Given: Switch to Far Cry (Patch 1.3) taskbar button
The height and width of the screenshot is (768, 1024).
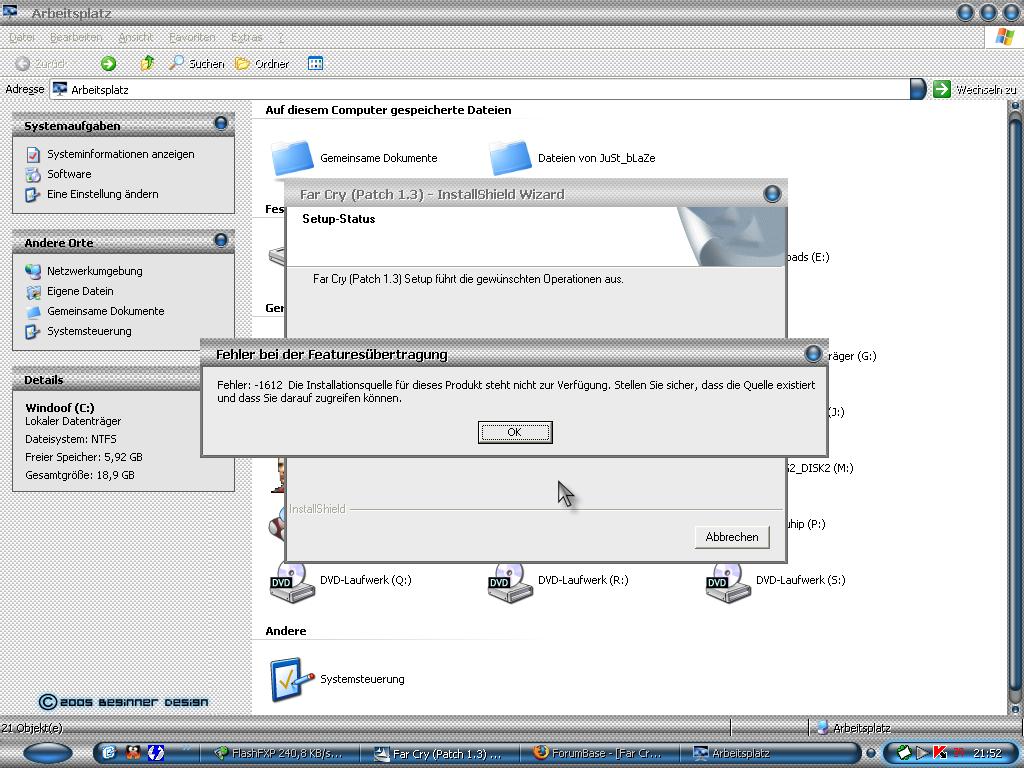Looking at the screenshot, I should coord(440,753).
